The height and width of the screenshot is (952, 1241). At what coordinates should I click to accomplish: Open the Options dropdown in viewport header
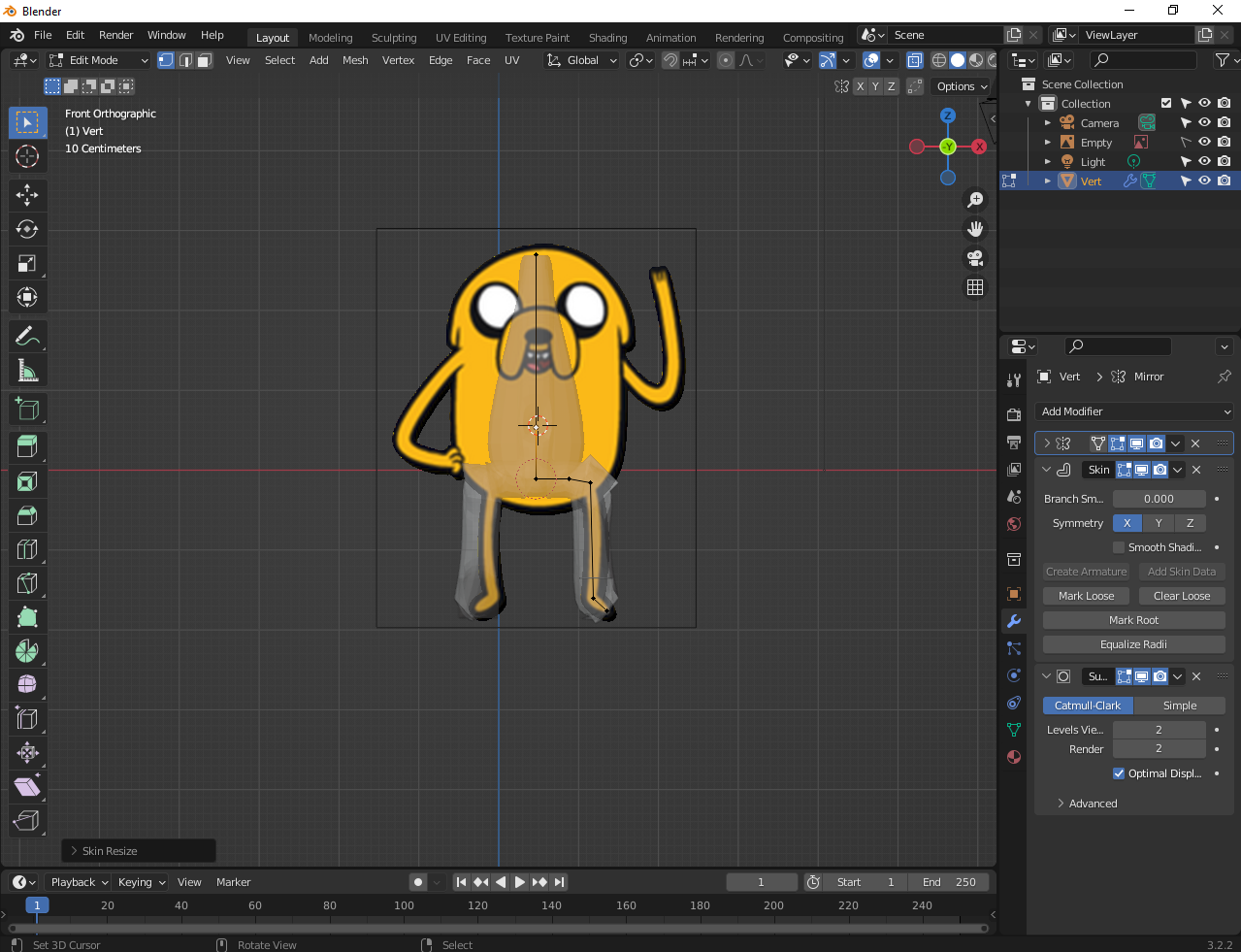[961, 86]
